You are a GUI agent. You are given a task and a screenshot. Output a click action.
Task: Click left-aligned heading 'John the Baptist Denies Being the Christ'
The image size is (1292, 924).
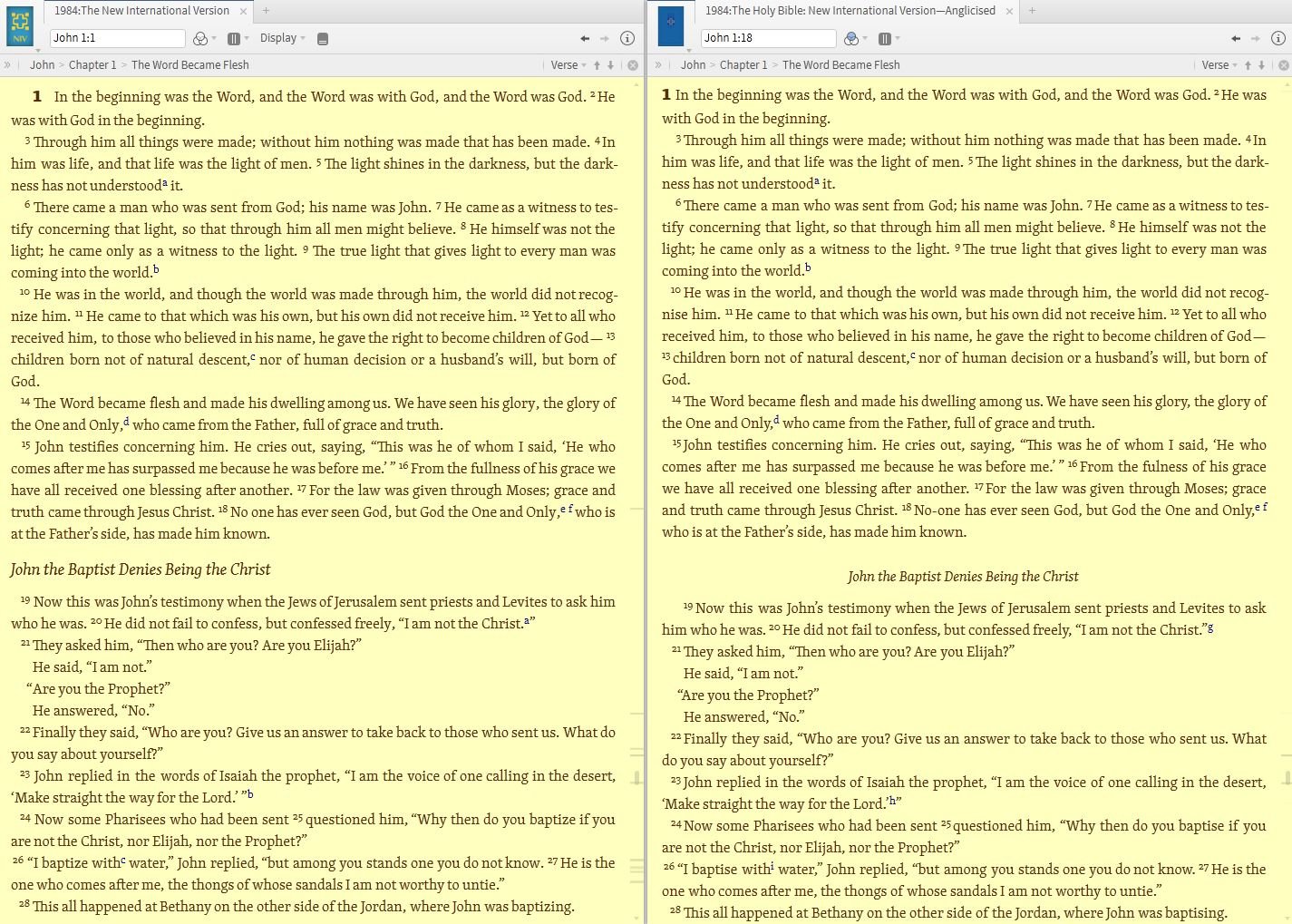tap(141, 569)
